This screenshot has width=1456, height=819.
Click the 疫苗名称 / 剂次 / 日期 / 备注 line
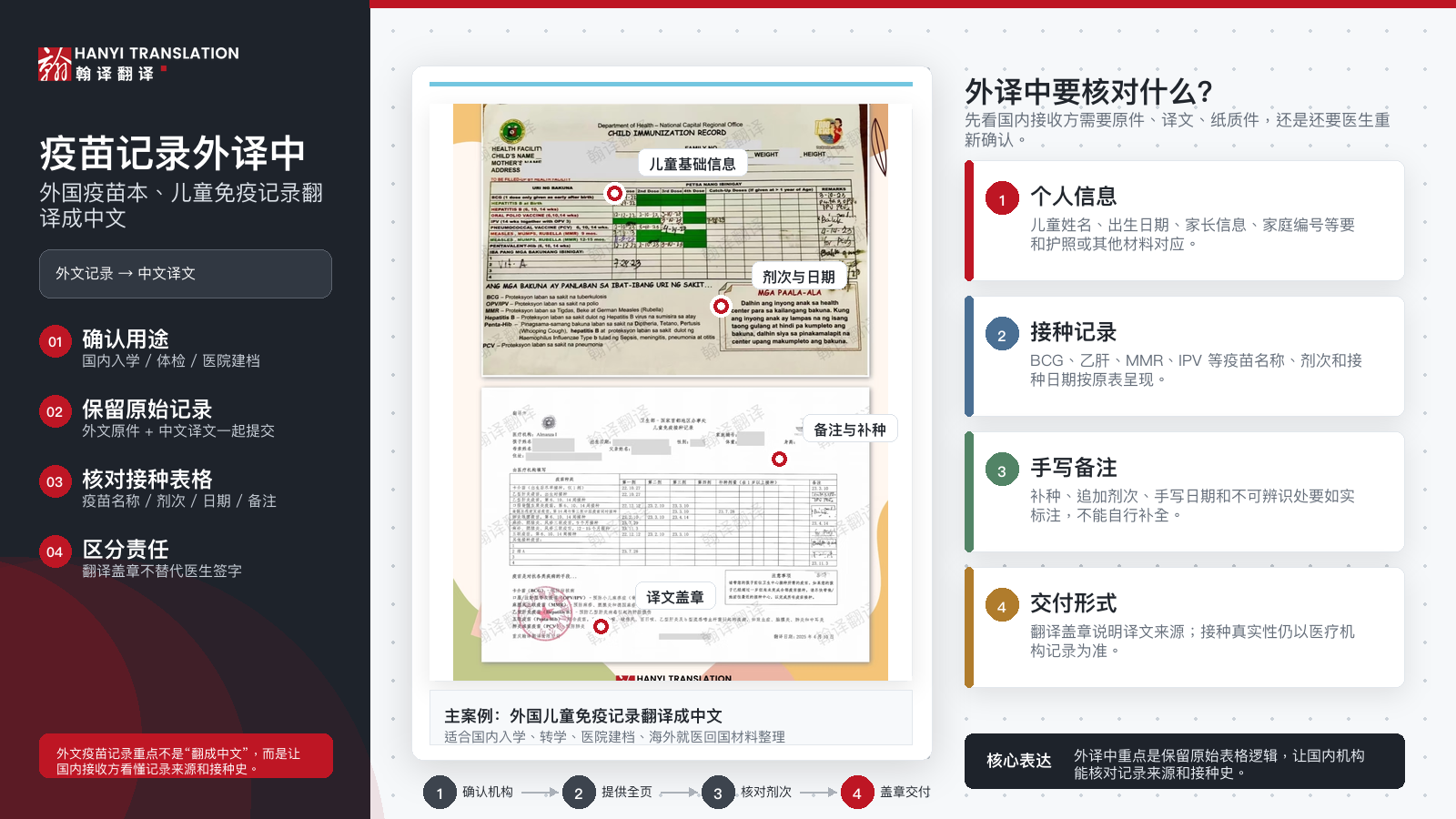179,501
